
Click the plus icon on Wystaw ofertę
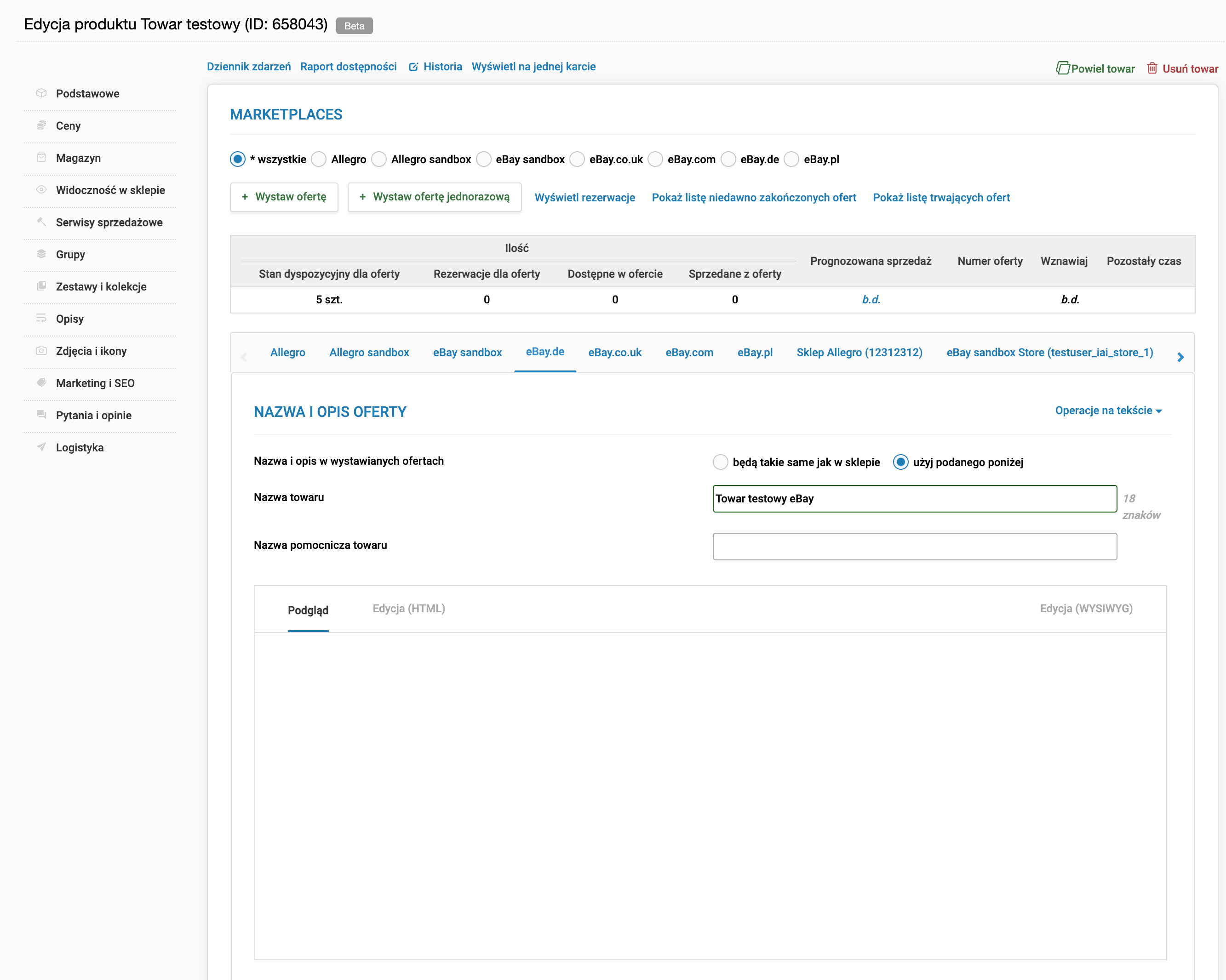click(245, 197)
